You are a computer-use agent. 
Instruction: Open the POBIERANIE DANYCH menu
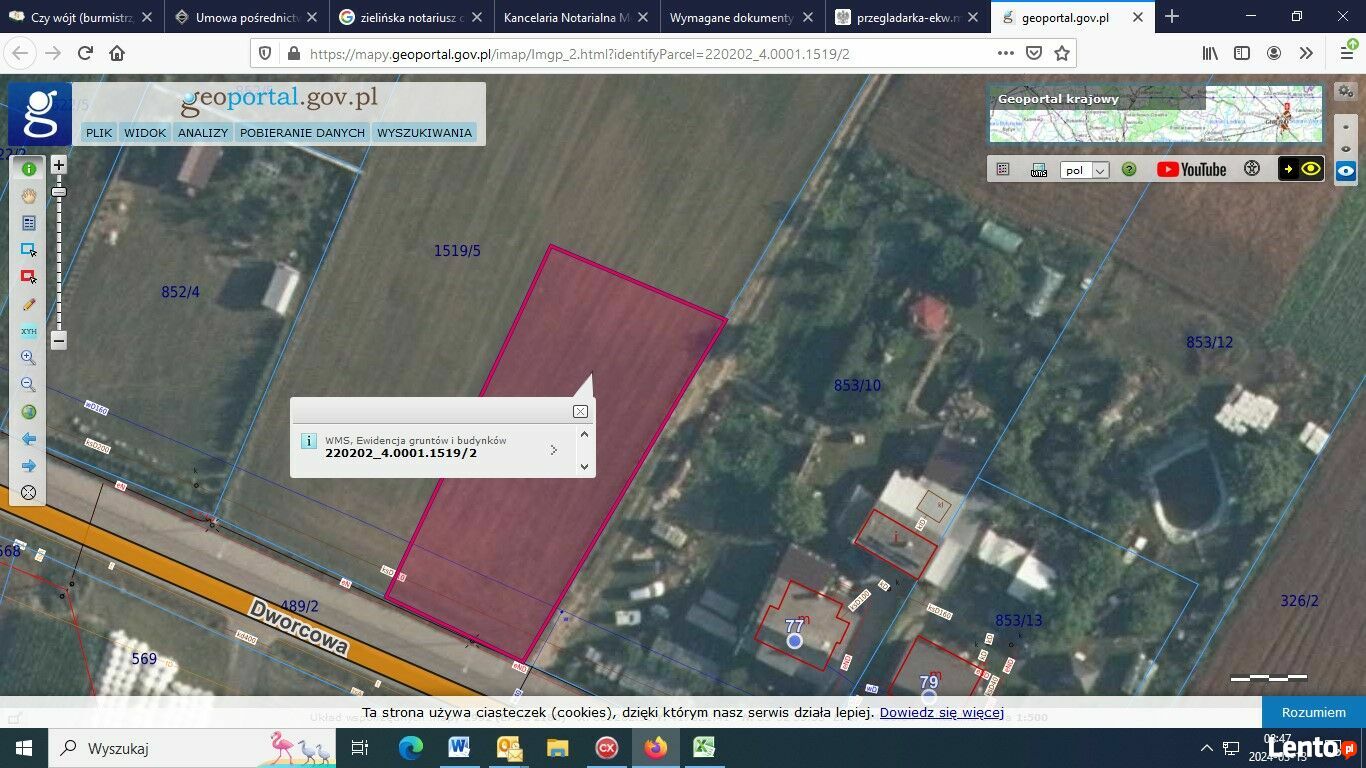tap(302, 132)
